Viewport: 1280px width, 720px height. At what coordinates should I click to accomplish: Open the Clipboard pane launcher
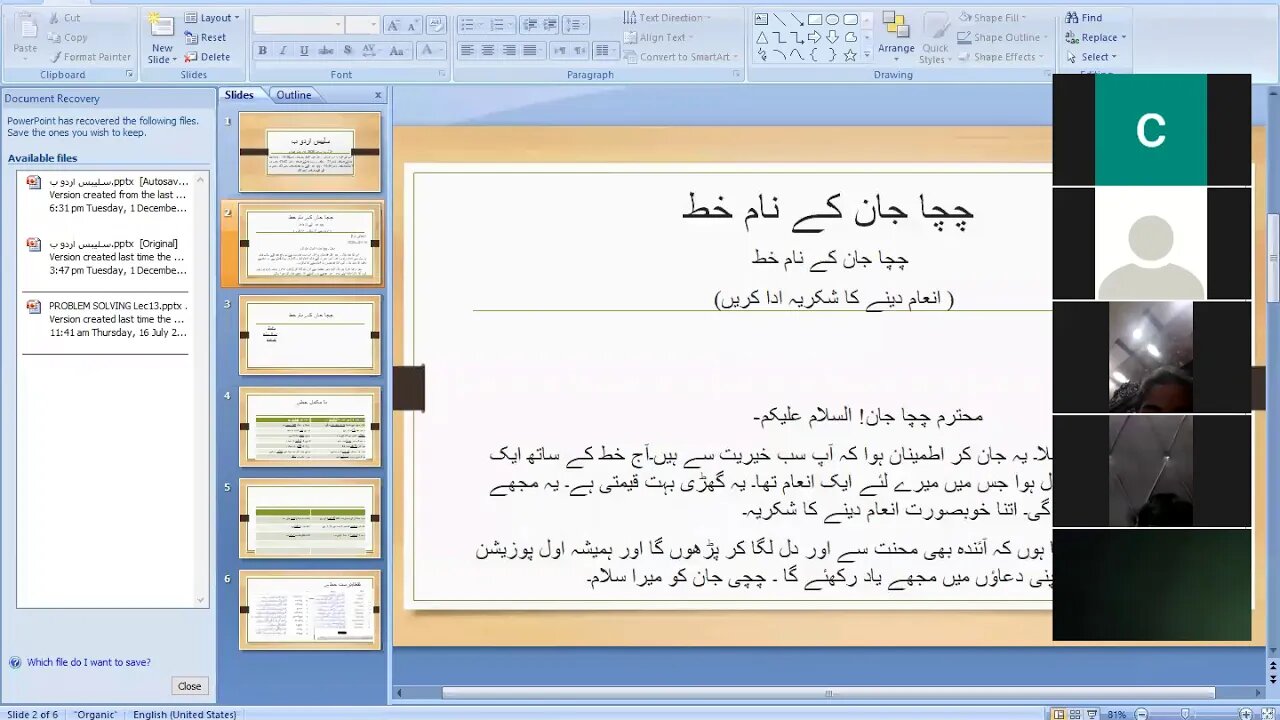(129, 74)
